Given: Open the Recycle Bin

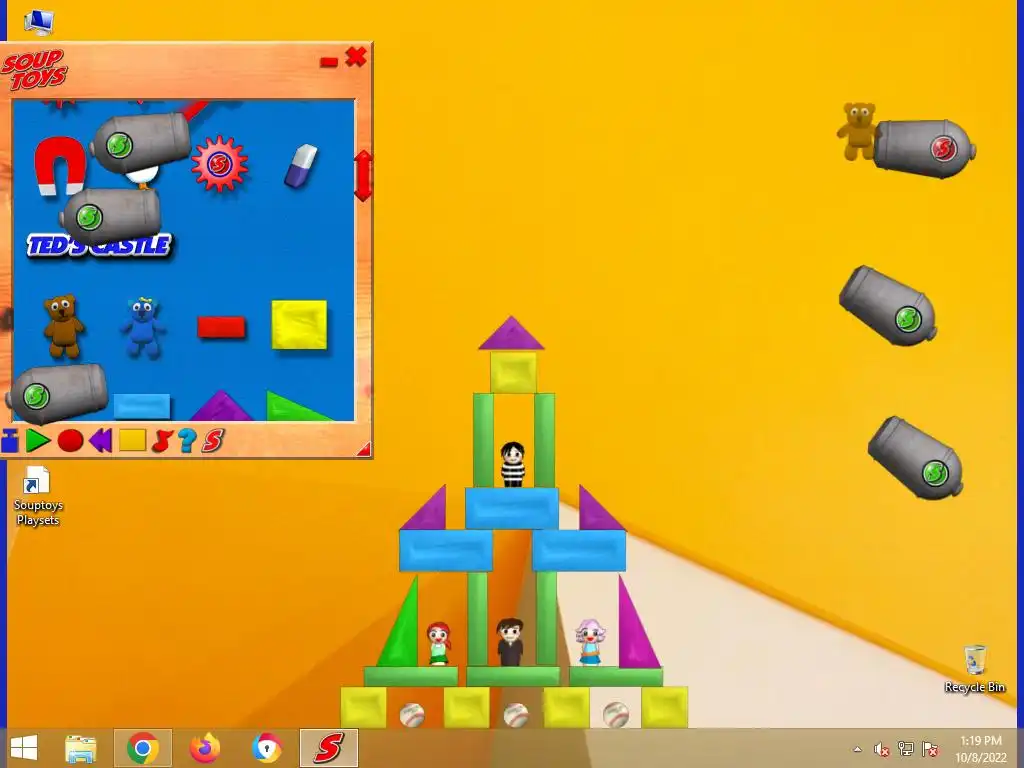Looking at the screenshot, I should (974, 669).
